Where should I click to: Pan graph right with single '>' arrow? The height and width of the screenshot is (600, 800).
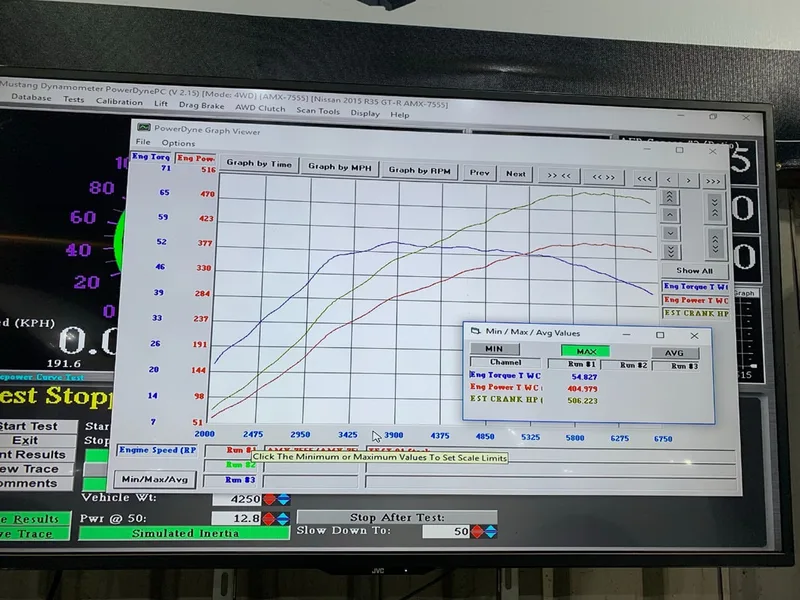coord(688,180)
